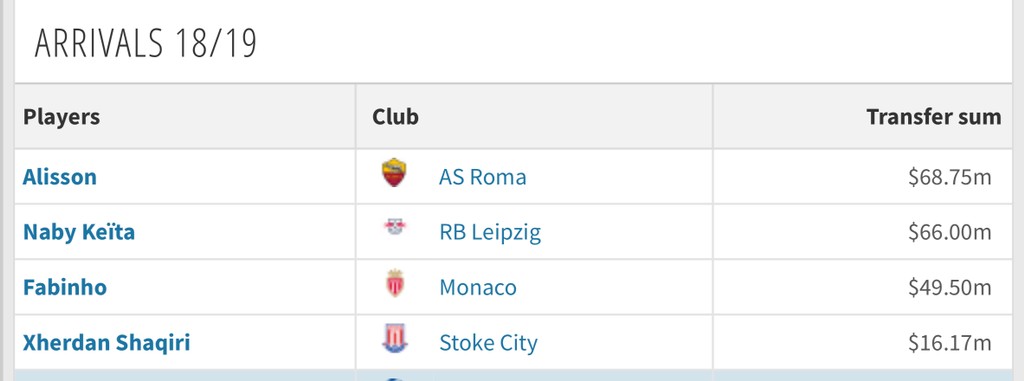The height and width of the screenshot is (381, 1024).
Task: Open Alisson's player profile link
Action: [x=59, y=177]
